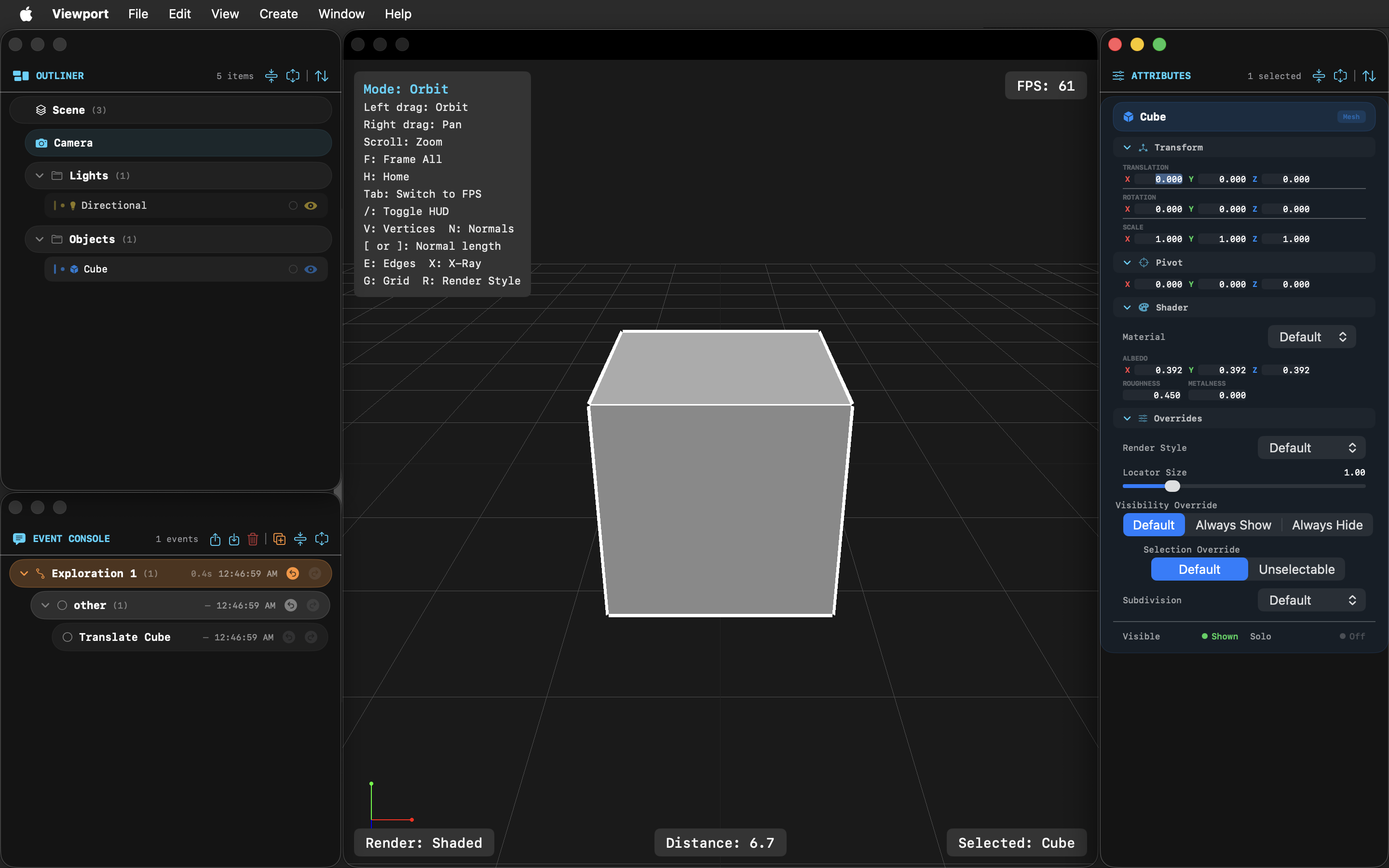Click the Shader palette icon
This screenshot has width=1389, height=868.
coord(1144,308)
